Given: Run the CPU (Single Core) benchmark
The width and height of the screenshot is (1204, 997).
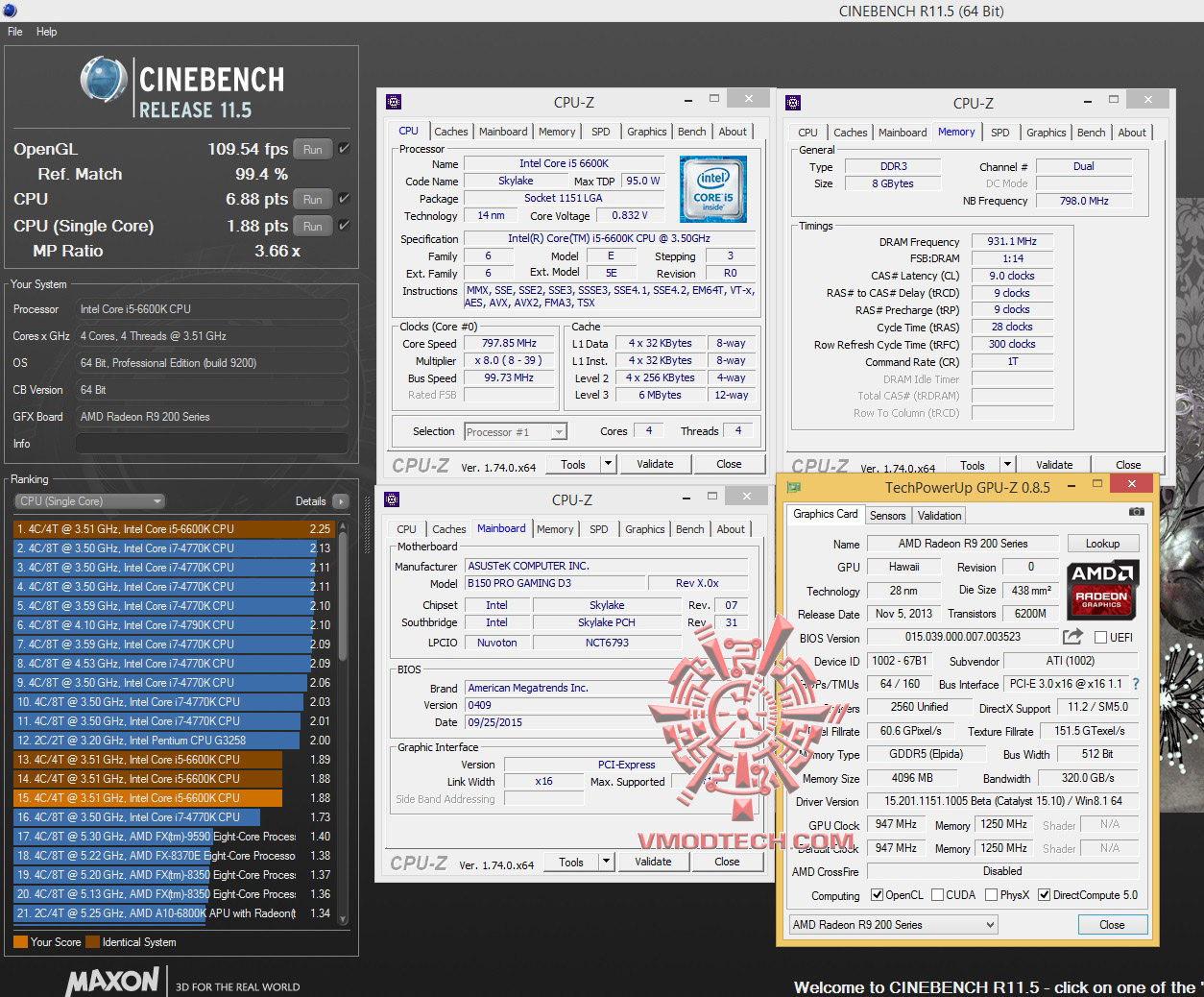Looking at the screenshot, I should (x=313, y=226).
